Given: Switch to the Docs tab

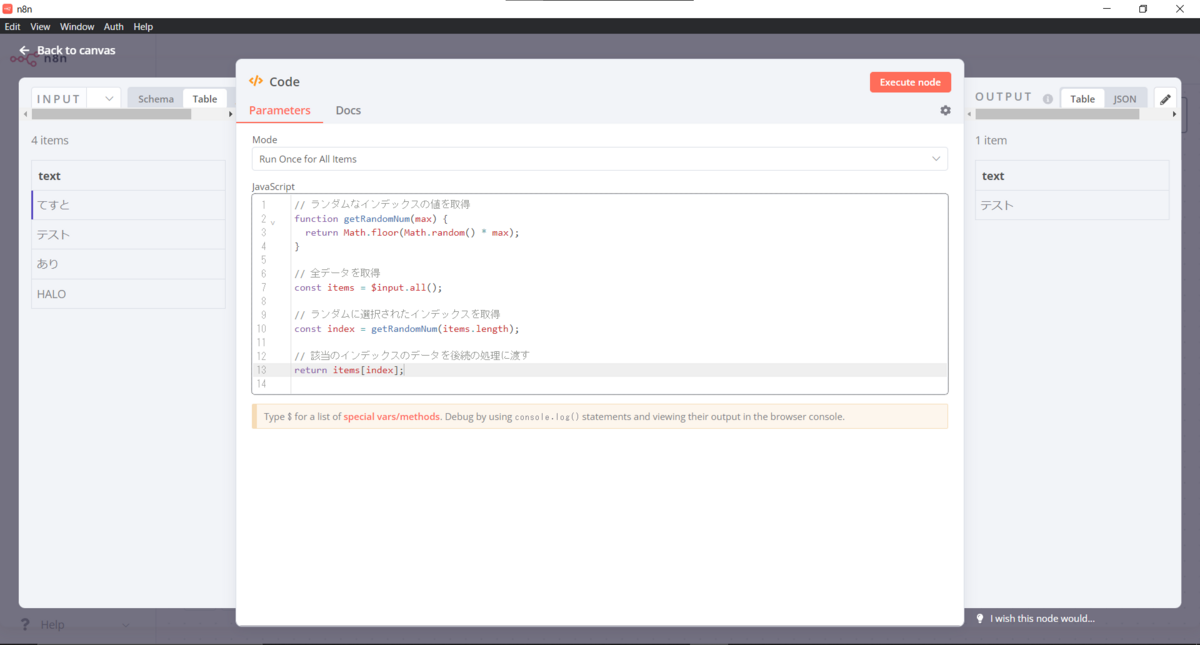Looking at the screenshot, I should pos(348,110).
